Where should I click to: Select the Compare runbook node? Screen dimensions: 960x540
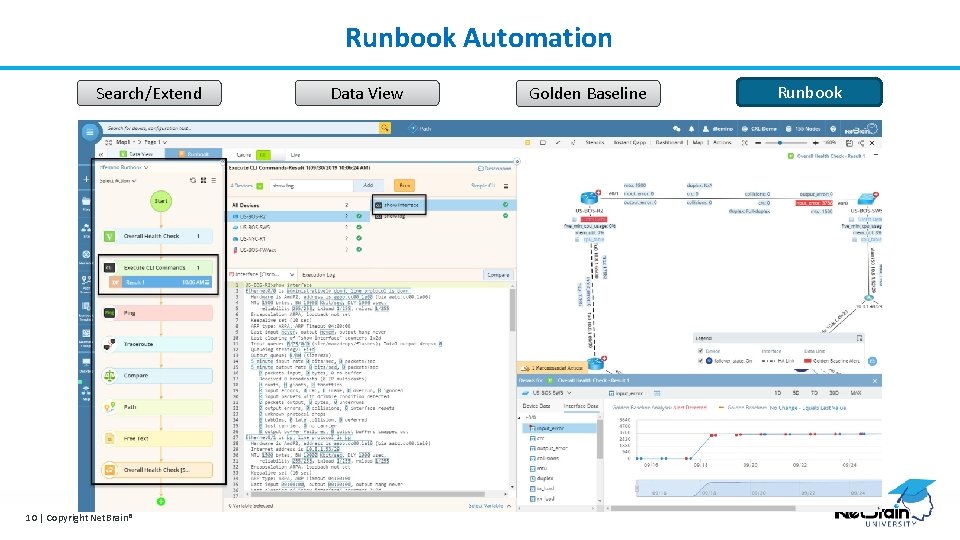[158, 375]
